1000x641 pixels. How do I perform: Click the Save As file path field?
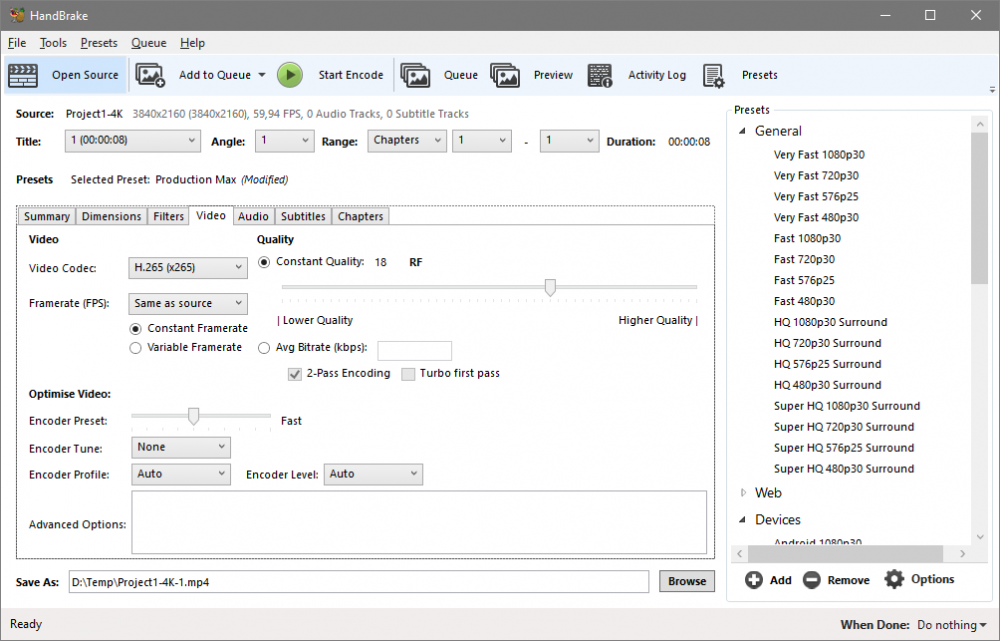(x=358, y=581)
